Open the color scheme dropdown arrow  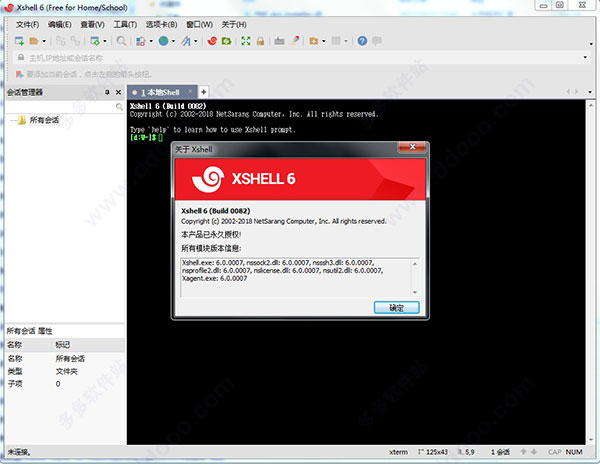click(151, 41)
